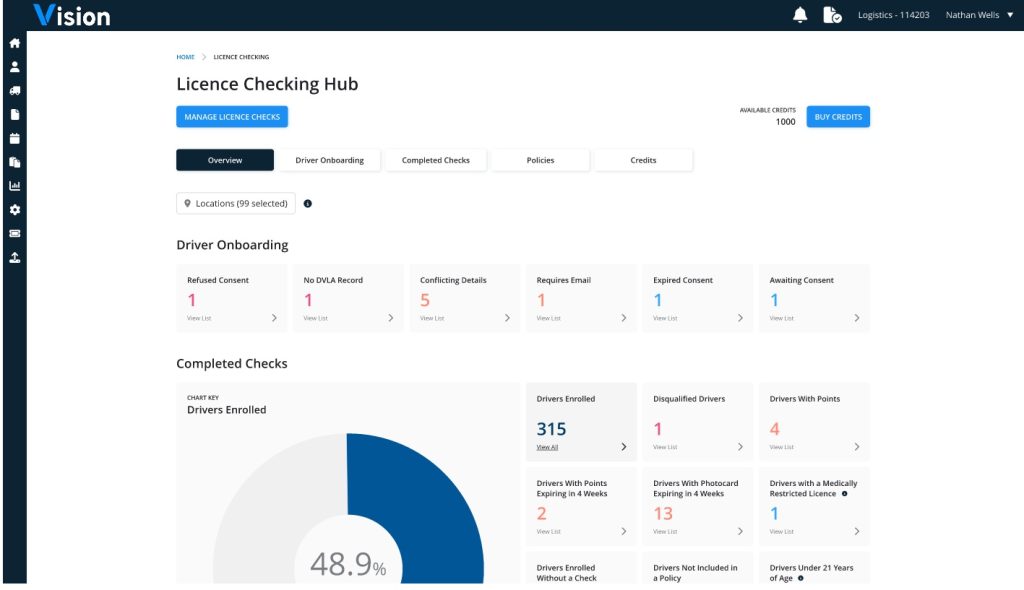This screenshot has height=590, width=1024.
Task: Click View List under Photocard Expiring in 4 Weeks
Action: (x=665, y=532)
